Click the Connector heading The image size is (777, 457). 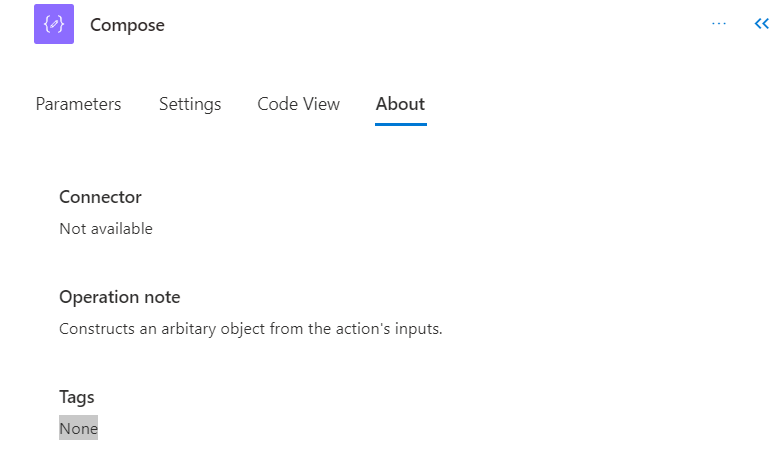(100, 197)
